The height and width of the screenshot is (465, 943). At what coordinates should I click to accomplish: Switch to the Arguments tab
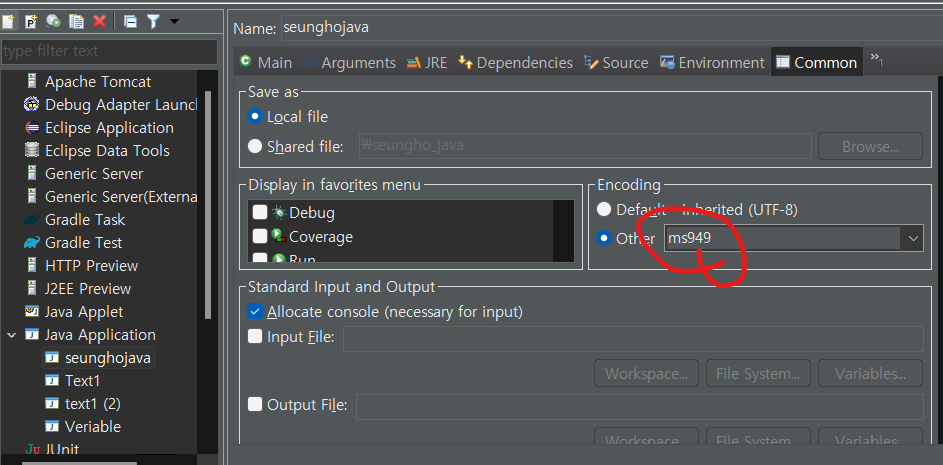tap(349, 63)
